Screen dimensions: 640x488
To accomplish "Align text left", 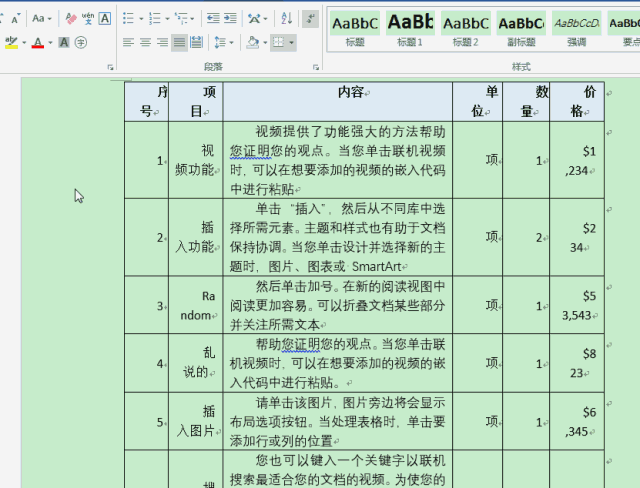I will click(128, 42).
